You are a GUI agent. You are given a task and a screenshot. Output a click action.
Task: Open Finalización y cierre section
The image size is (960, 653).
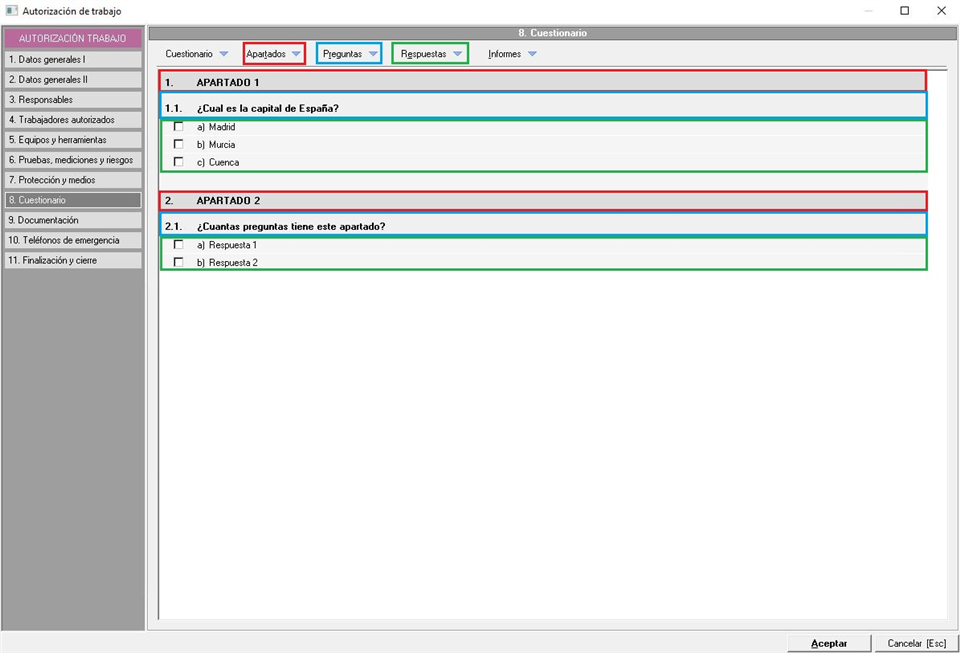coord(72,260)
